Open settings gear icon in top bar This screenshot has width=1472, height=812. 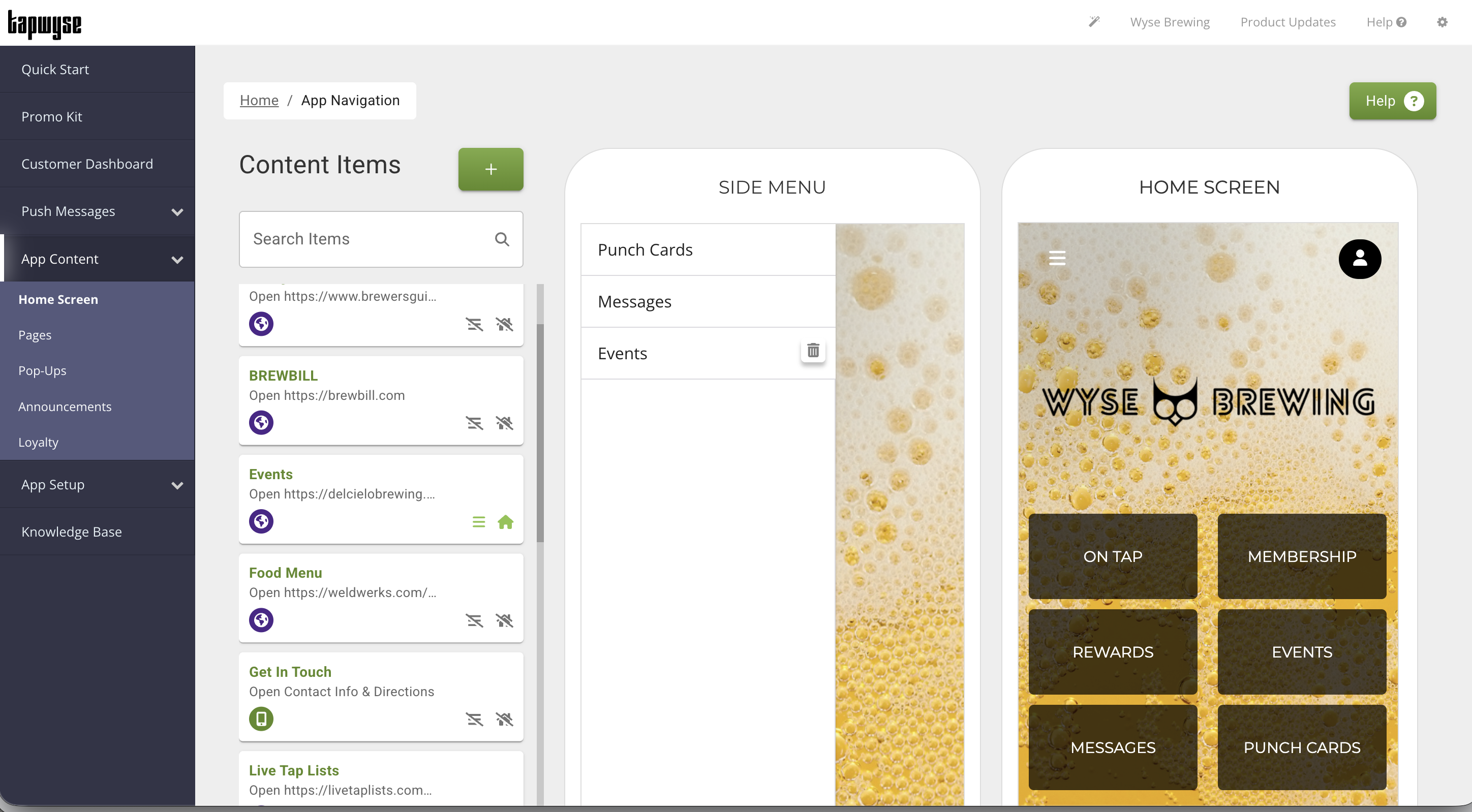click(x=1442, y=22)
